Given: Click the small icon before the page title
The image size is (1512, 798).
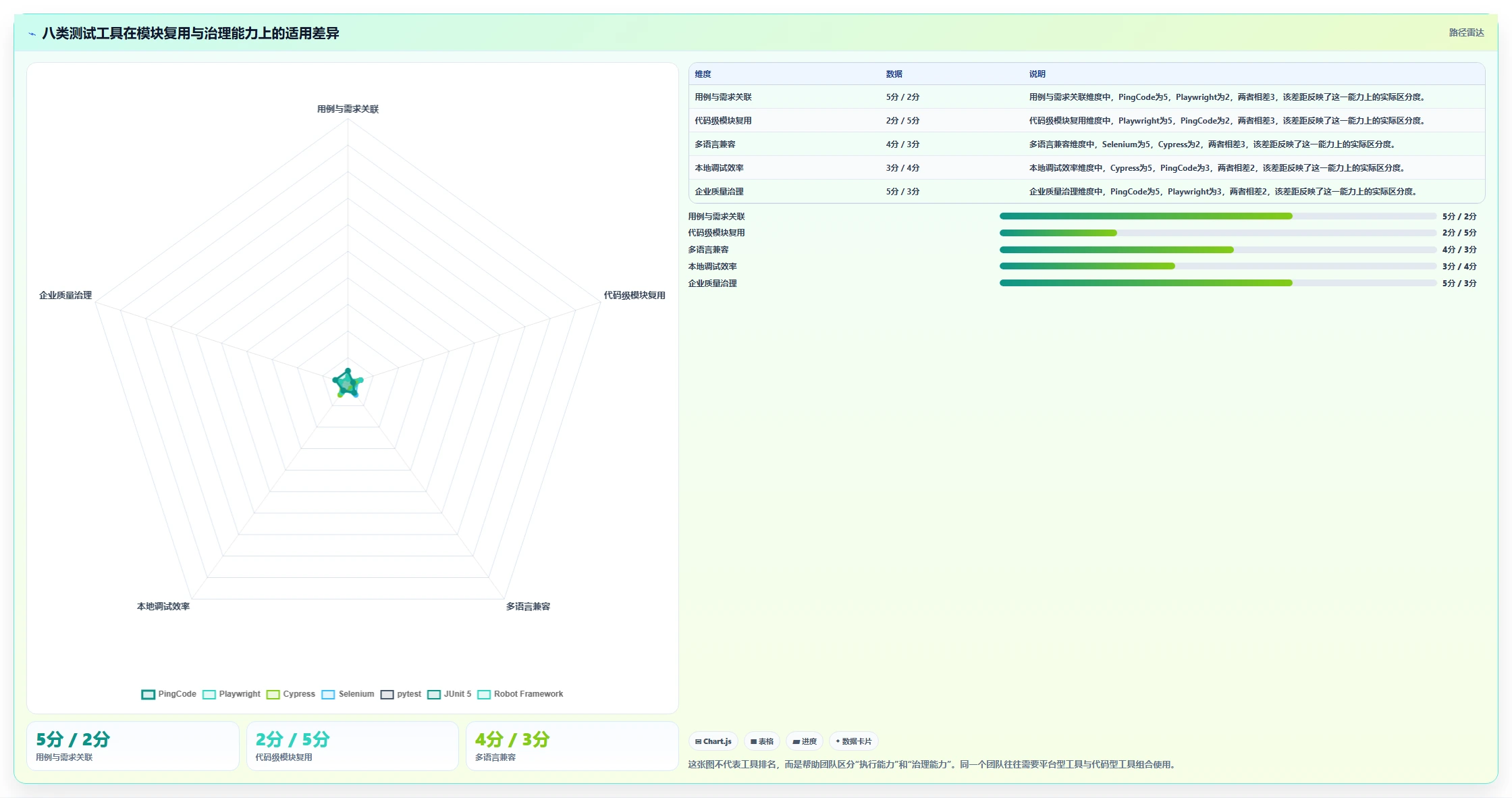Looking at the screenshot, I should 32,34.
